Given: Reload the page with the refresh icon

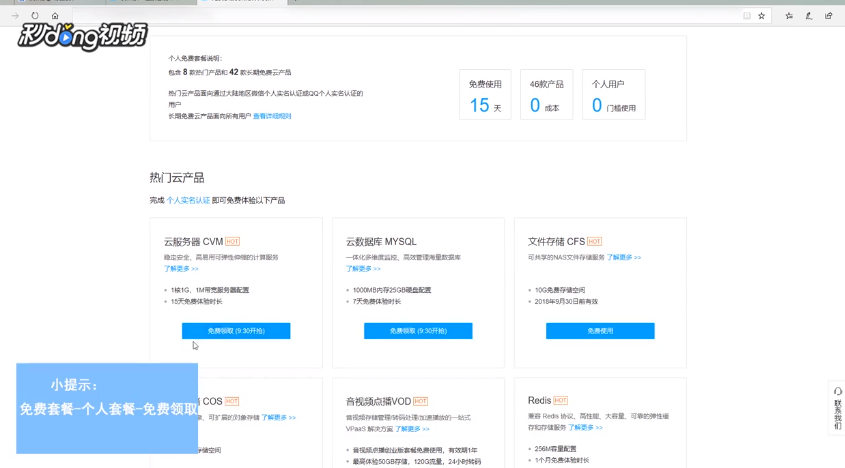Looking at the screenshot, I should click(35, 16).
